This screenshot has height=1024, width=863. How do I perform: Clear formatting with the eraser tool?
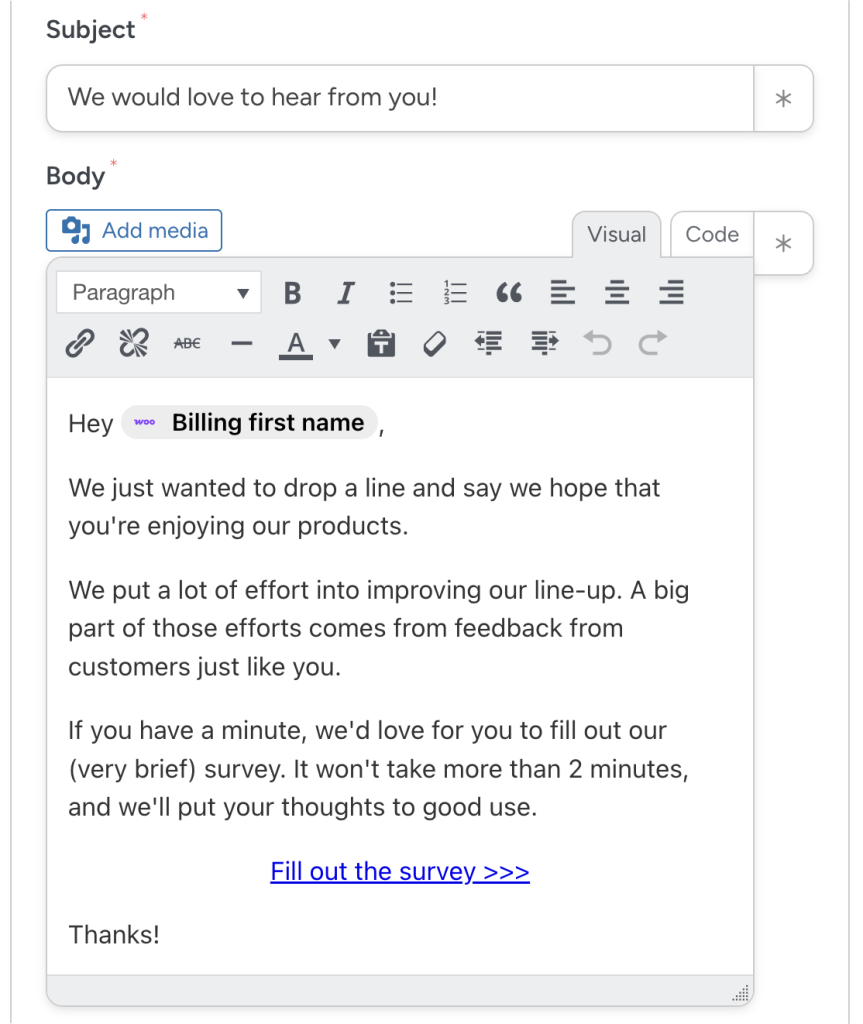coord(435,342)
